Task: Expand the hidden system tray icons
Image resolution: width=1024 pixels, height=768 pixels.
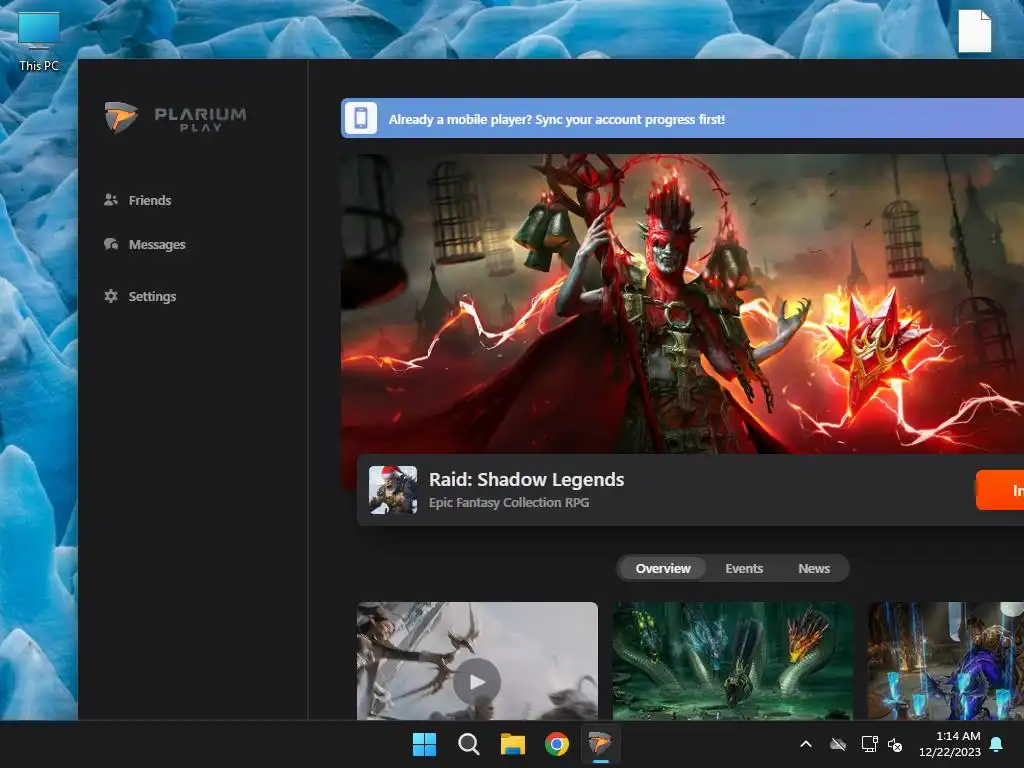Action: (x=806, y=744)
